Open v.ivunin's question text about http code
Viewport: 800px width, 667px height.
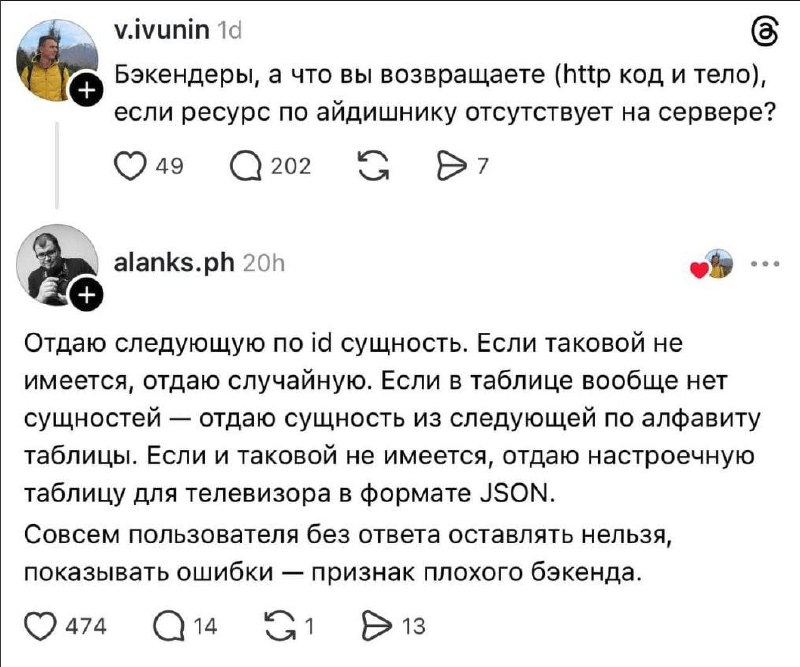click(x=445, y=93)
